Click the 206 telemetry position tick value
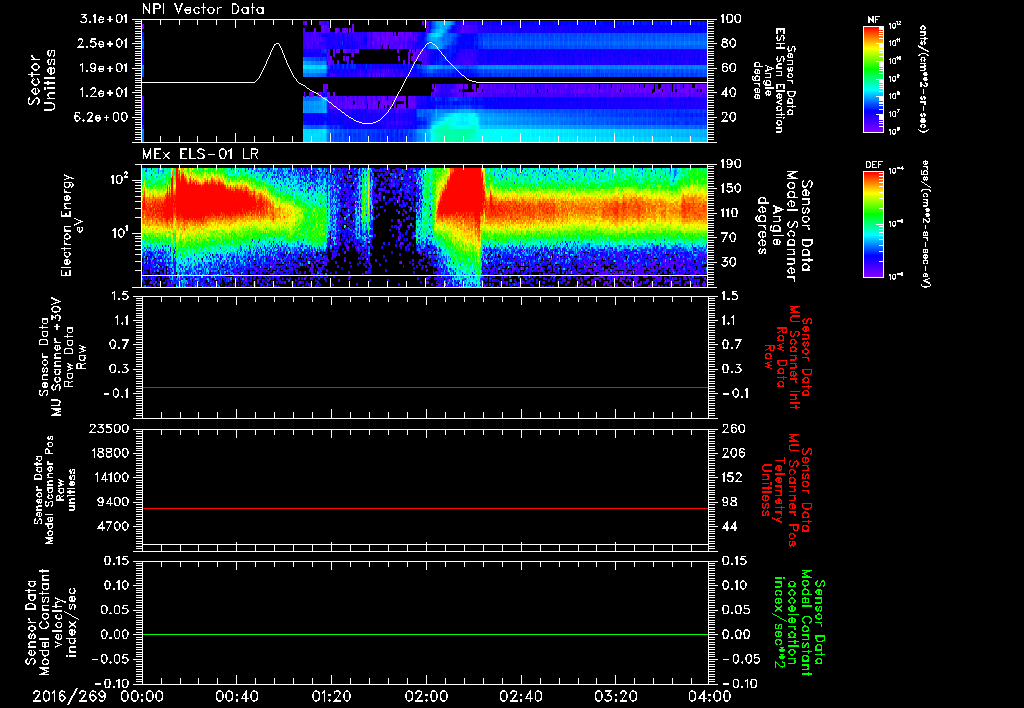 (731, 453)
